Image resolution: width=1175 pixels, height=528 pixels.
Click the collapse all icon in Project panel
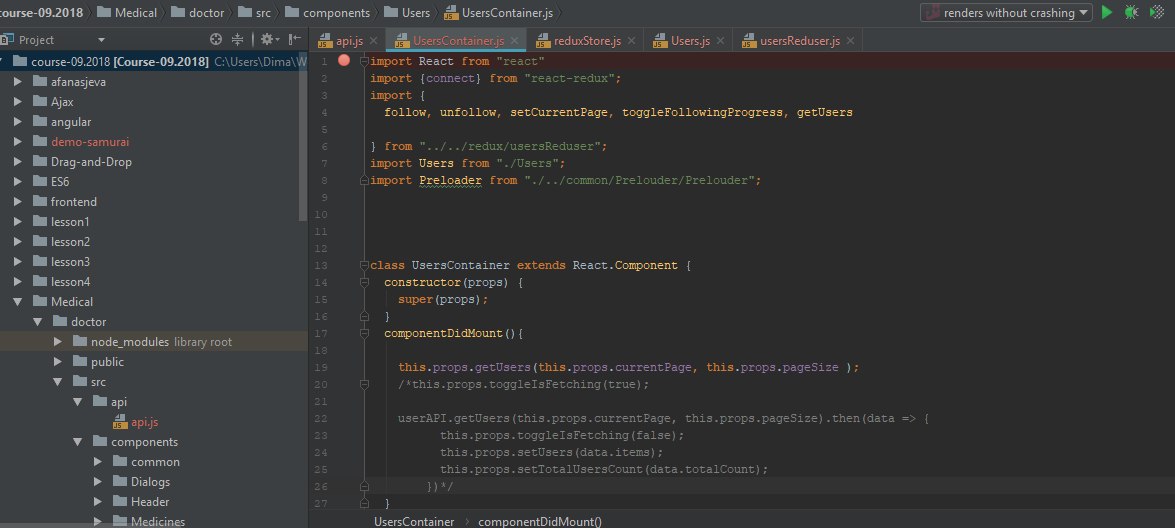point(238,40)
